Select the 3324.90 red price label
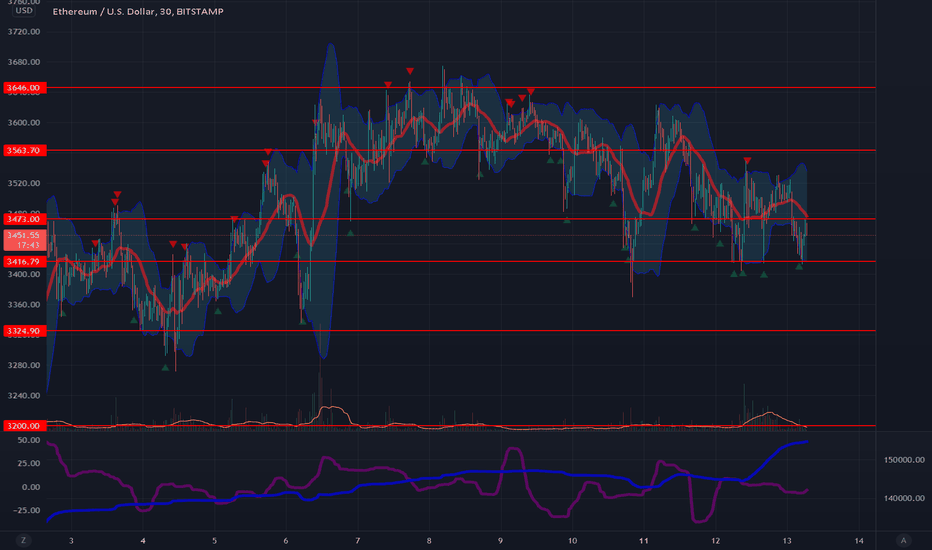Image resolution: width=932 pixels, height=550 pixels. tap(24, 331)
